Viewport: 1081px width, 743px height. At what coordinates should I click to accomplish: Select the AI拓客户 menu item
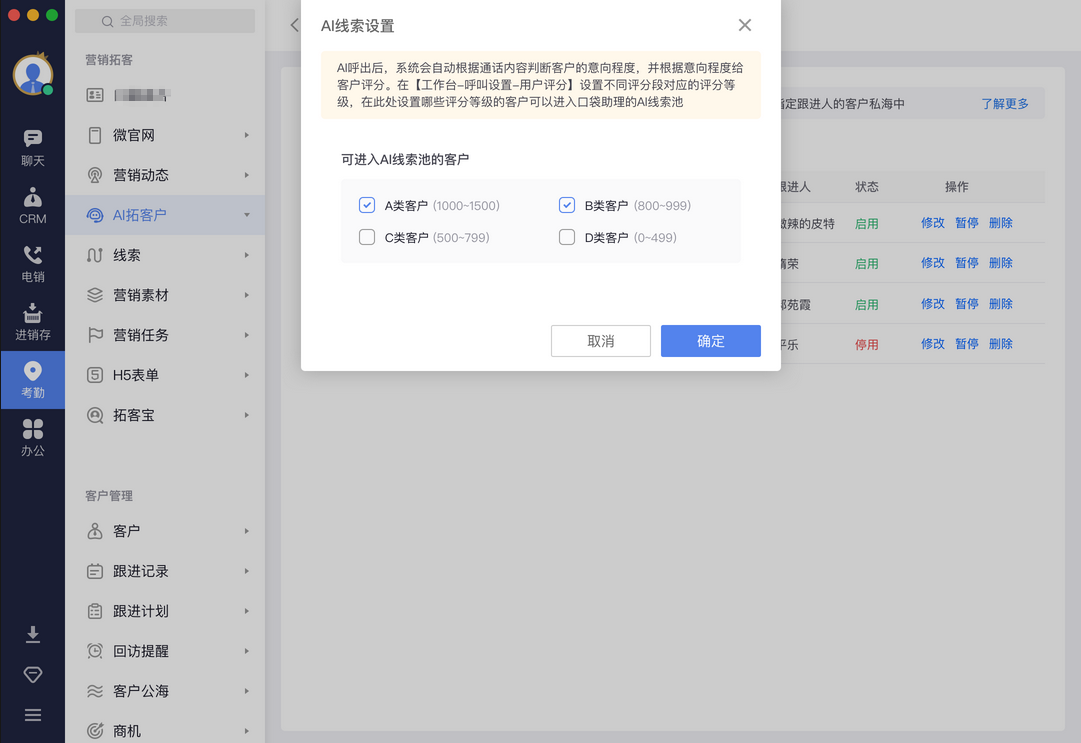click(x=165, y=215)
